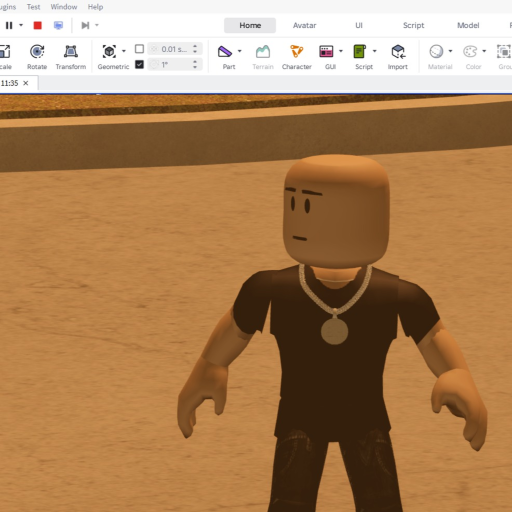Switch to the Model ribbon tab
Screen dimensions: 512x512
[468, 25]
